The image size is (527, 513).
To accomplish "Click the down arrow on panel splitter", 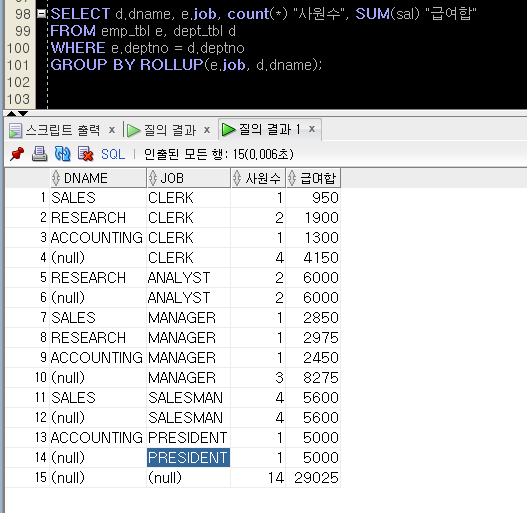I will coord(23,114).
